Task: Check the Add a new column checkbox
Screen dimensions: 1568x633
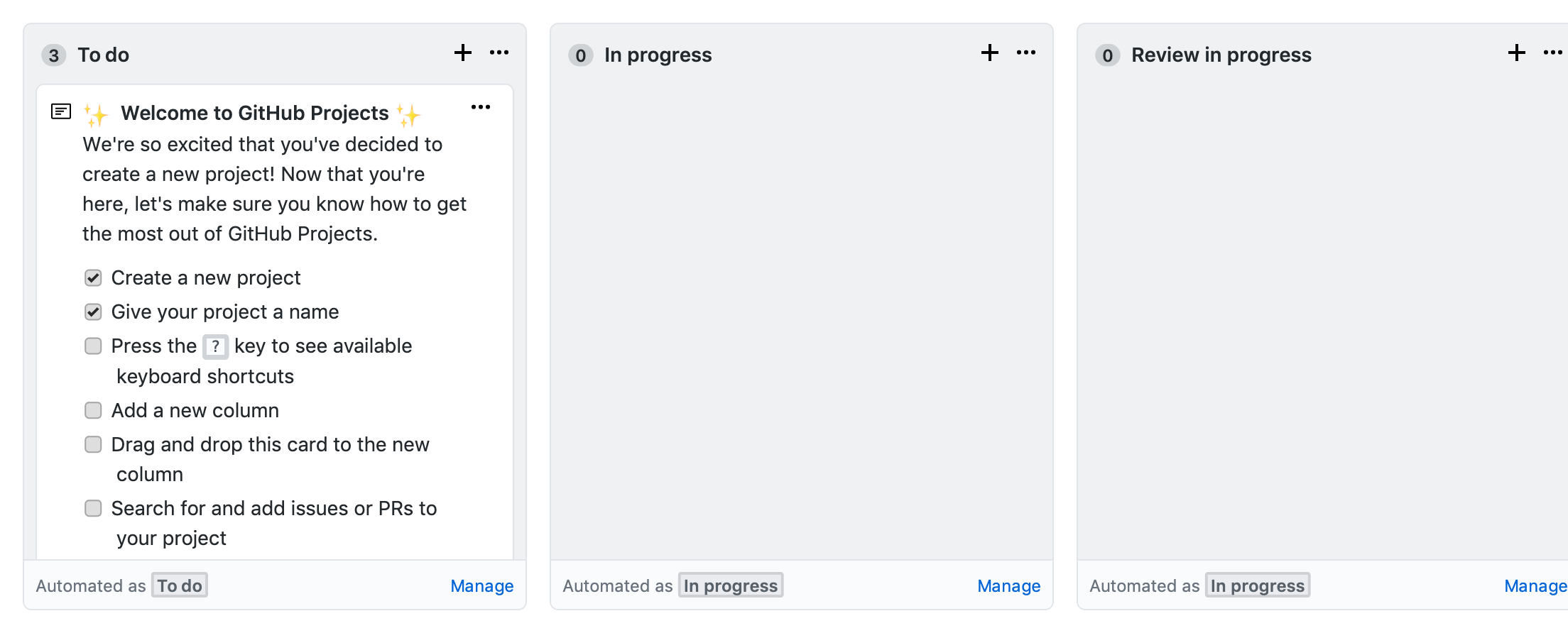Action: pos(93,410)
